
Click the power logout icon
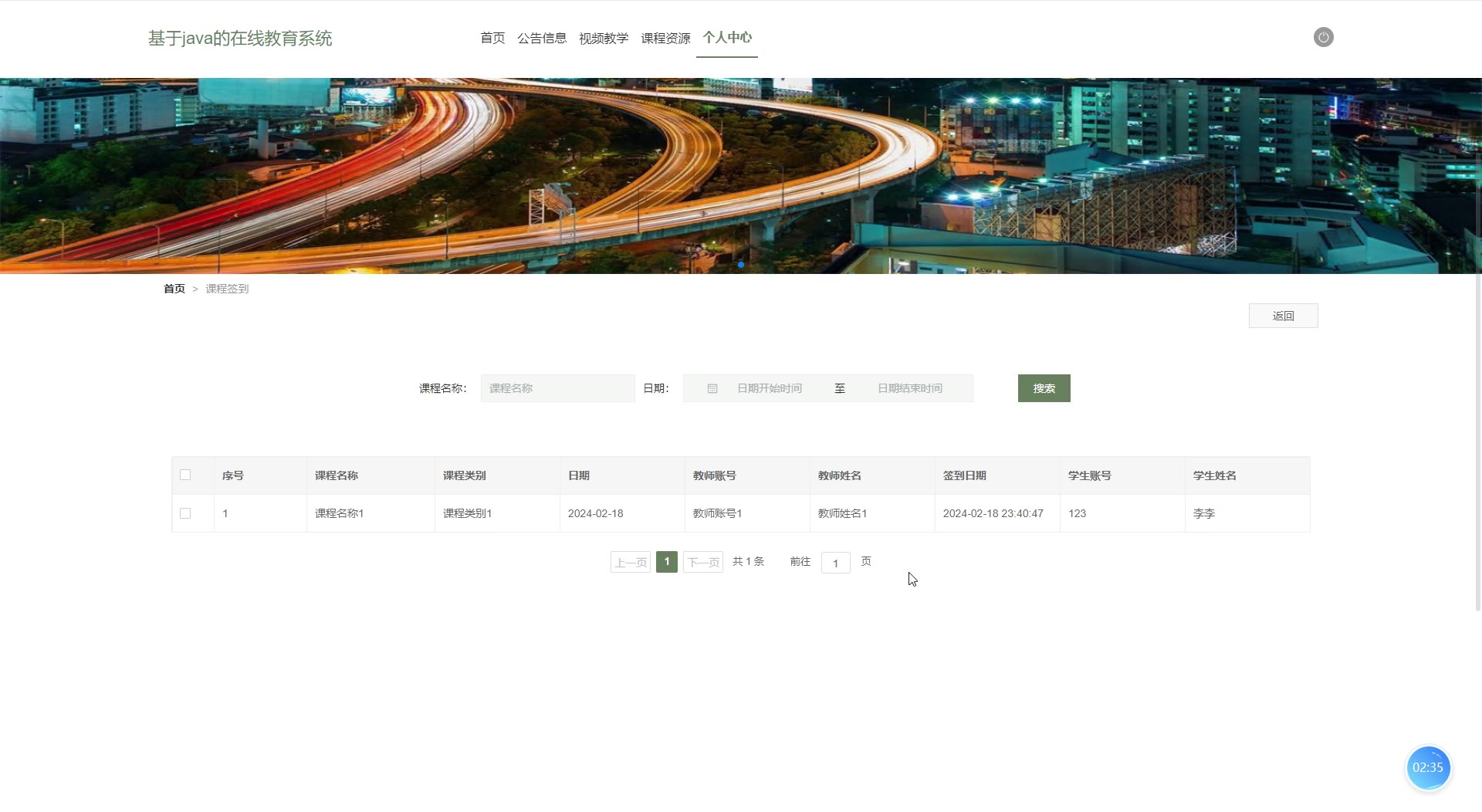click(1323, 37)
